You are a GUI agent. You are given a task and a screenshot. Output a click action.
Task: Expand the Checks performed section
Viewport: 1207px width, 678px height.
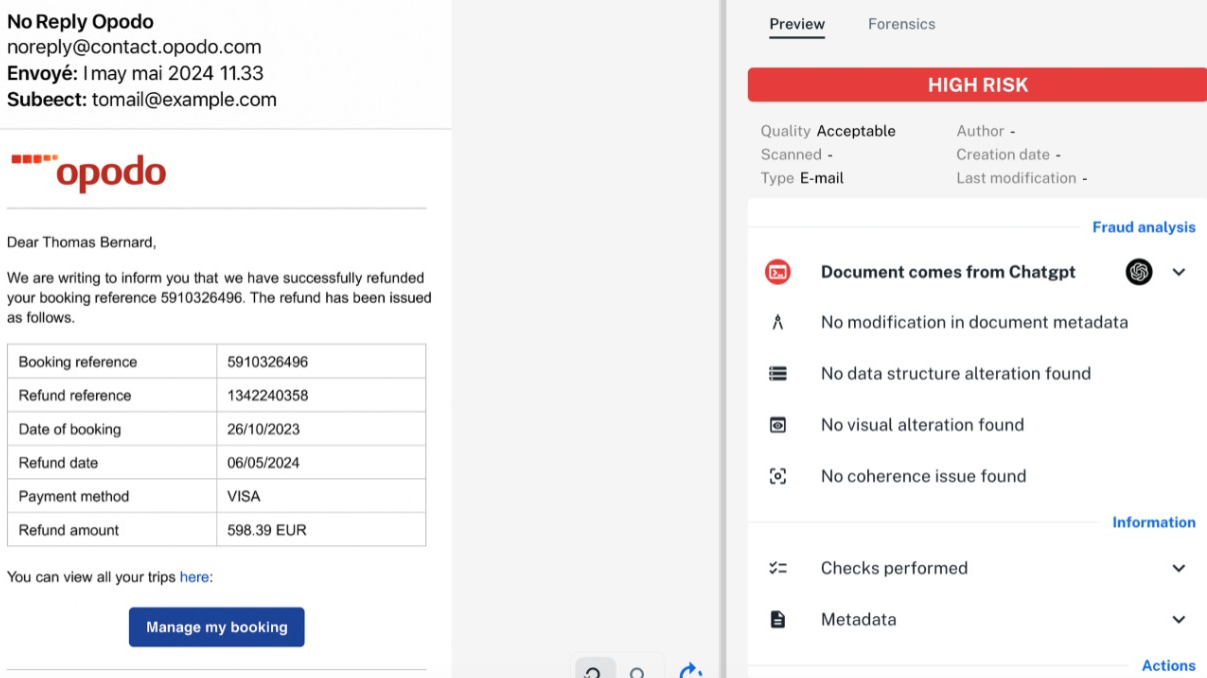pos(1179,568)
